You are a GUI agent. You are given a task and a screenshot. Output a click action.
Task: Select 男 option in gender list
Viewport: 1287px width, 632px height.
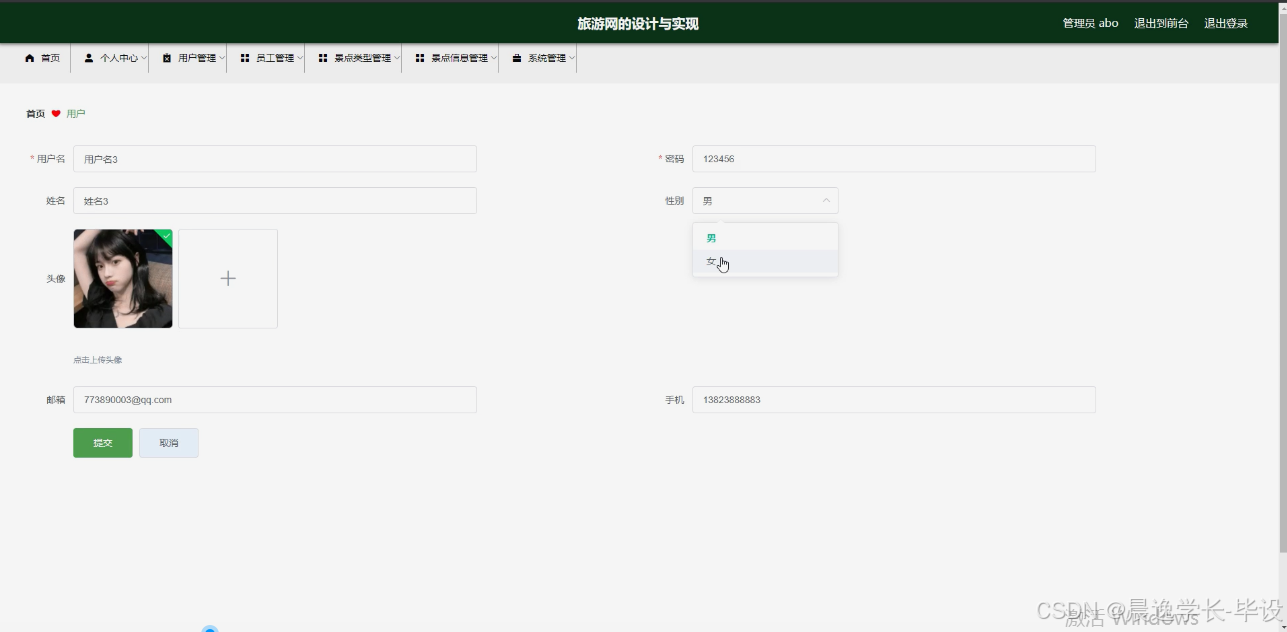pos(710,237)
